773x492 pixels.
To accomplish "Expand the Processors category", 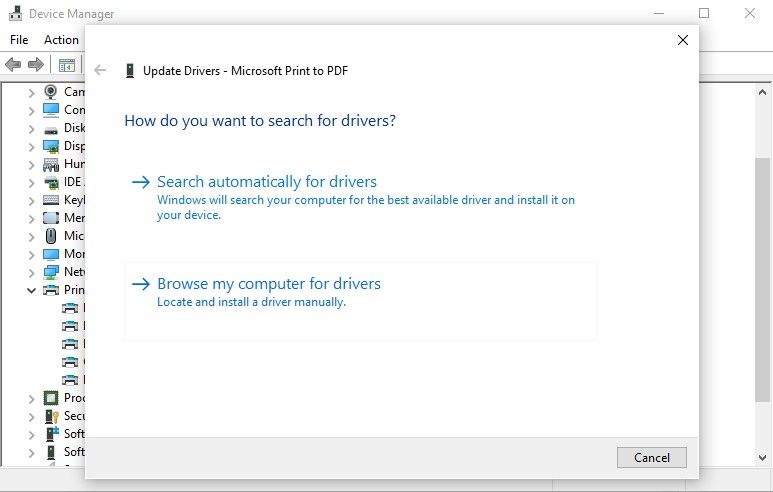I will 32,398.
